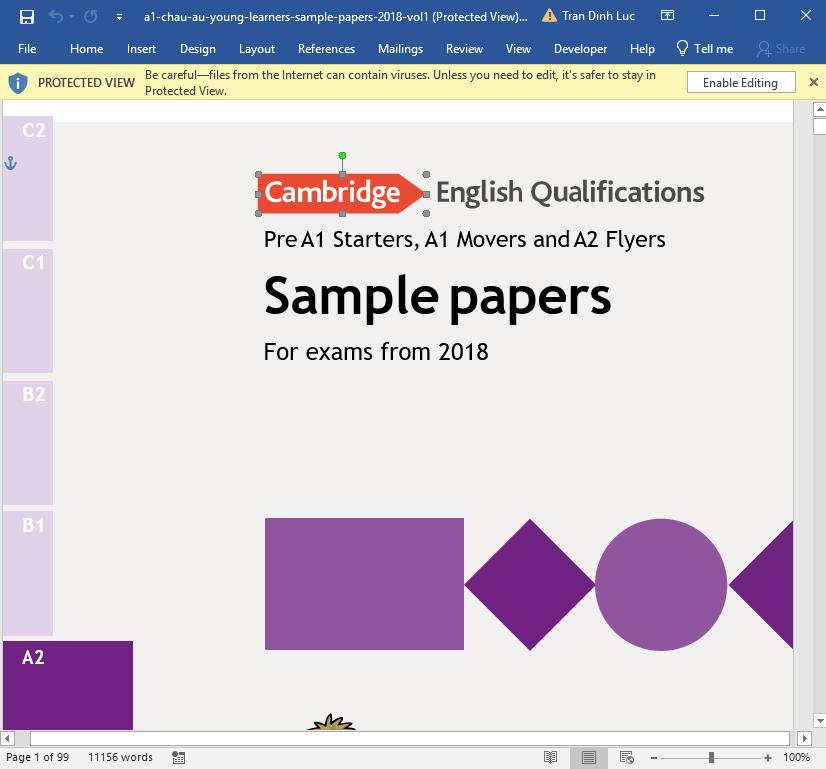Click the Protected View info icon
826x769 pixels.
tap(17, 82)
